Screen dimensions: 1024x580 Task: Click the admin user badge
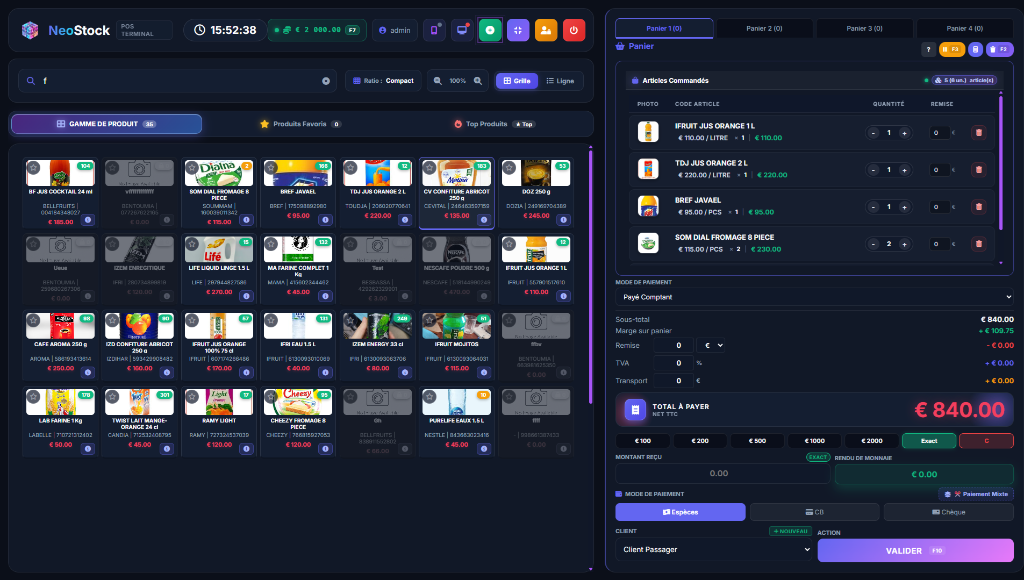[395, 30]
